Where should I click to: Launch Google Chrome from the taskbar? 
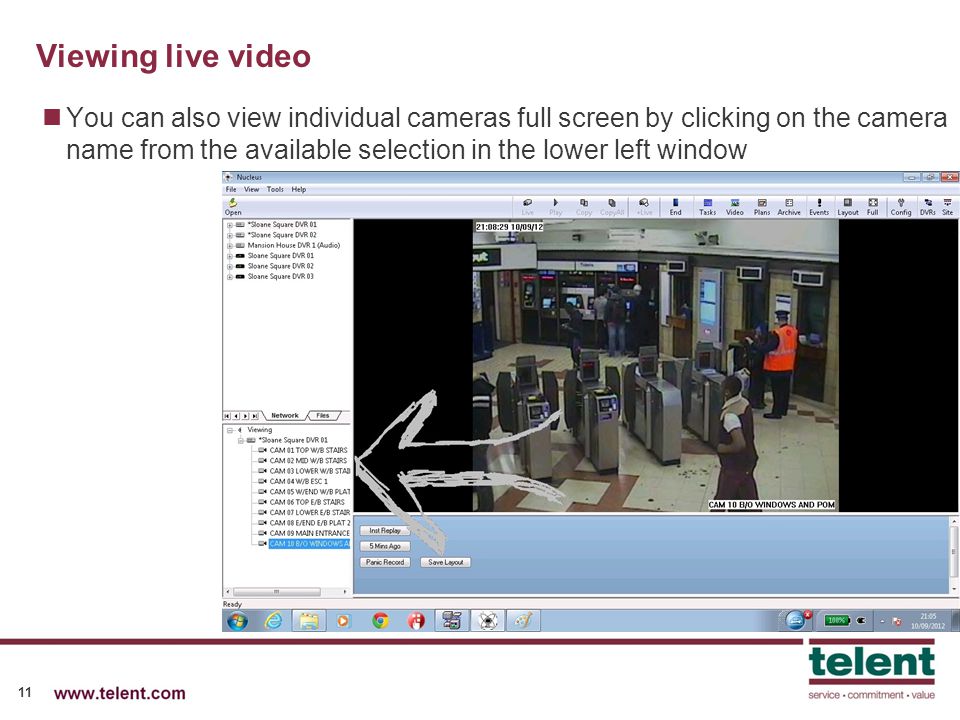point(380,621)
